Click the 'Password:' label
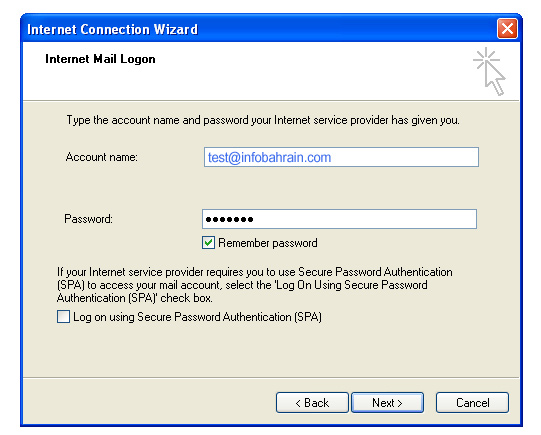 coord(88,219)
